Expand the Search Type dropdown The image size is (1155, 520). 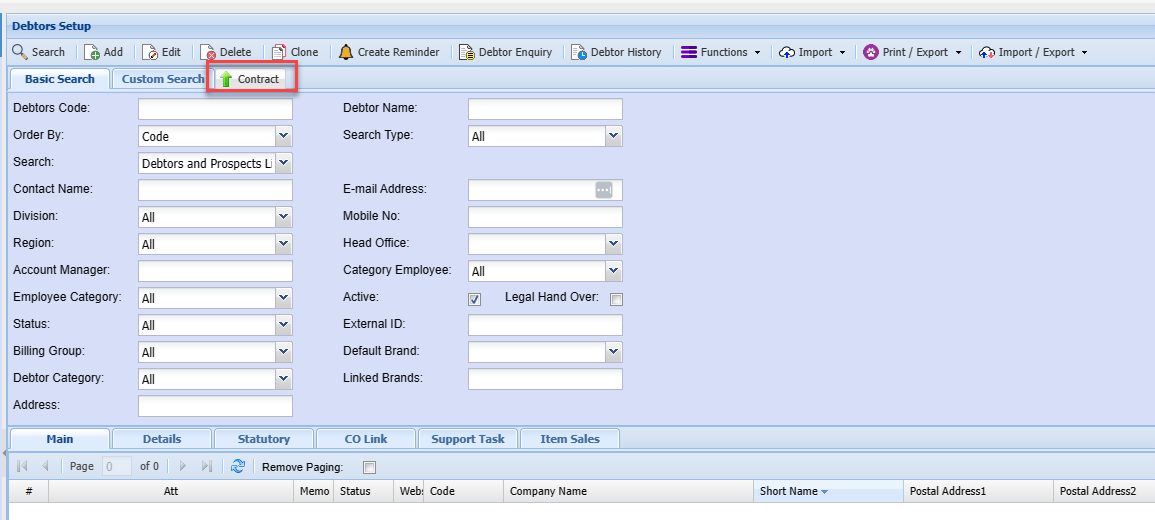(614, 136)
